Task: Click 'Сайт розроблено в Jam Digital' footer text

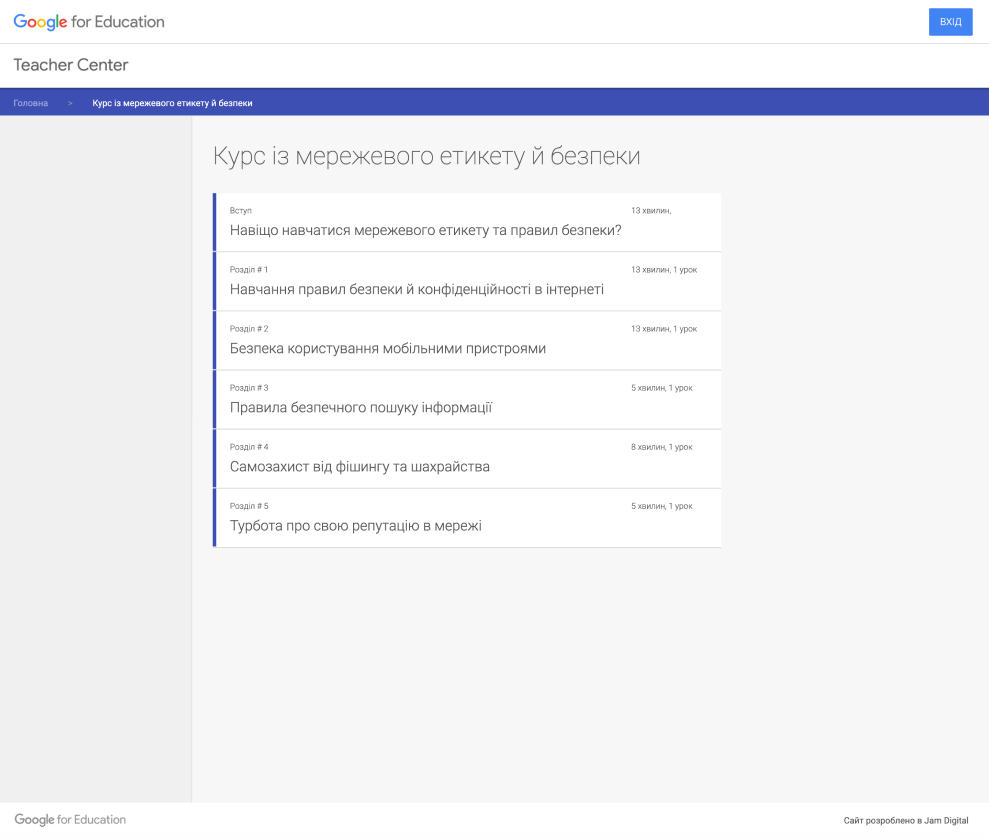Action: click(905, 821)
